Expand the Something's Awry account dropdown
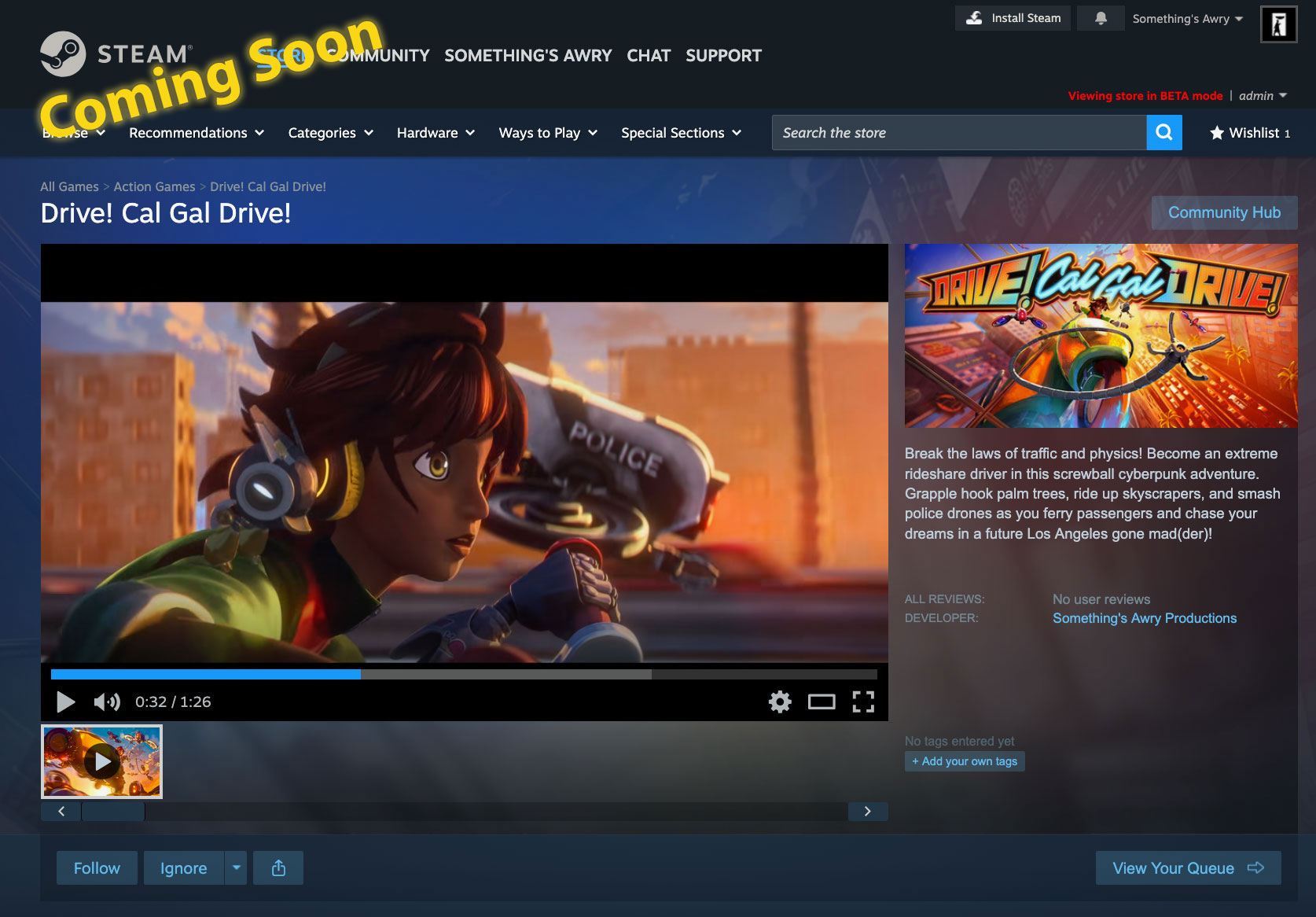Viewport: 1316px width, 917px height. [x=1187, y=19]
